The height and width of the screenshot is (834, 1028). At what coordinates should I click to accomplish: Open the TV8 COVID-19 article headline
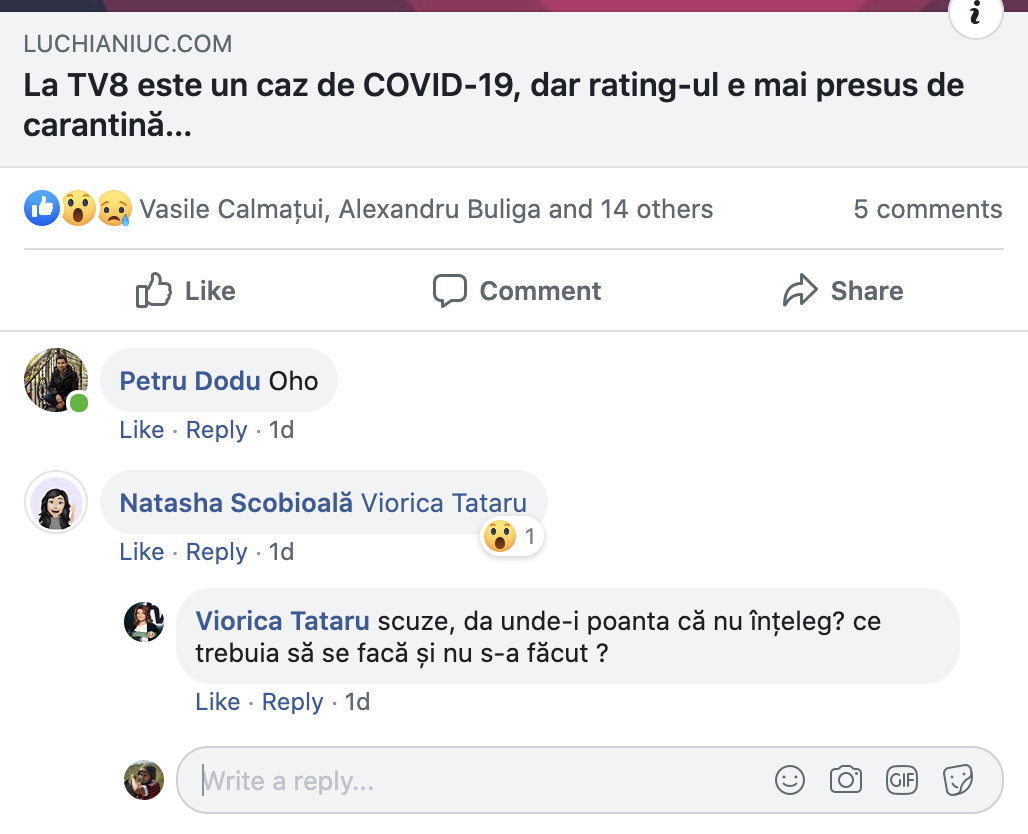pyautogui.click(x=494, y=105)
